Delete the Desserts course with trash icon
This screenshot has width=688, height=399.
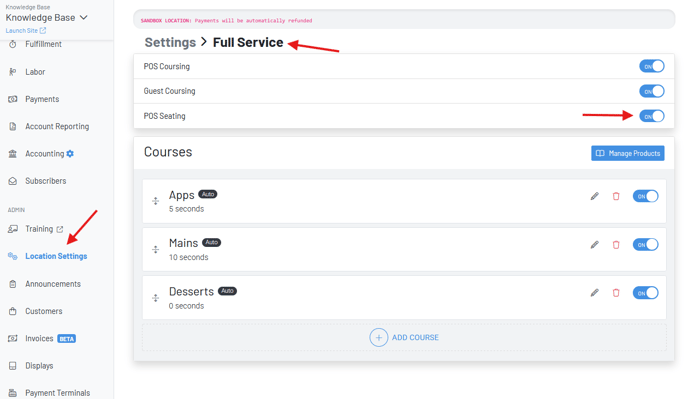tap(616, 293)
